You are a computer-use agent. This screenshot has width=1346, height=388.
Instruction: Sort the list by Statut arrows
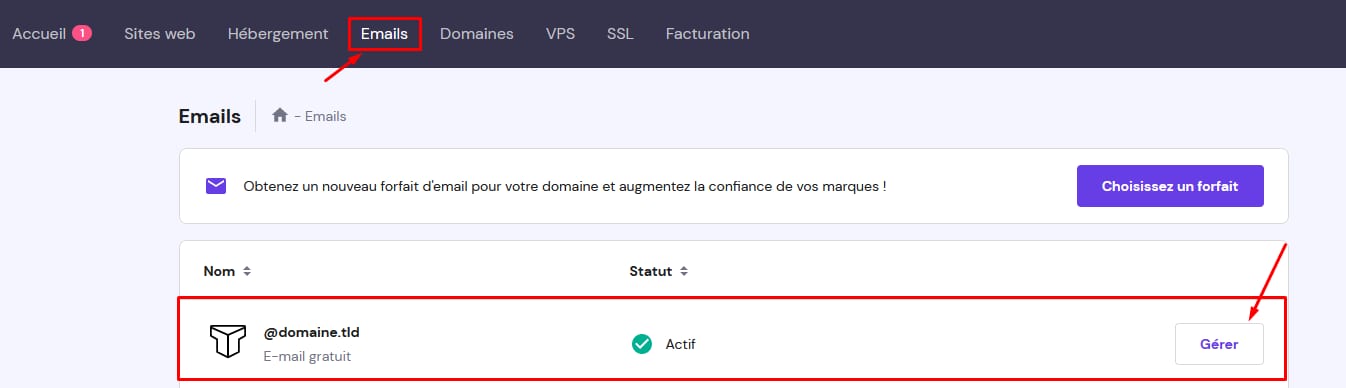click(683, 271)
